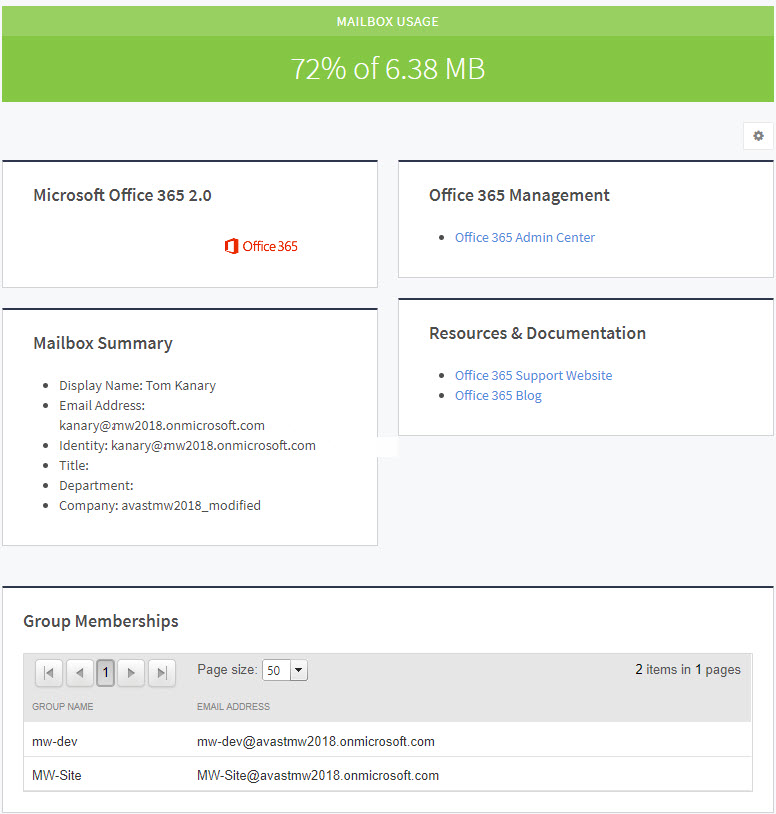Click MW-Site@avastmw2018.onmicrosoft.com email cell
The width and height of the screenshot is (776, 814).
[x=318, y=775]
